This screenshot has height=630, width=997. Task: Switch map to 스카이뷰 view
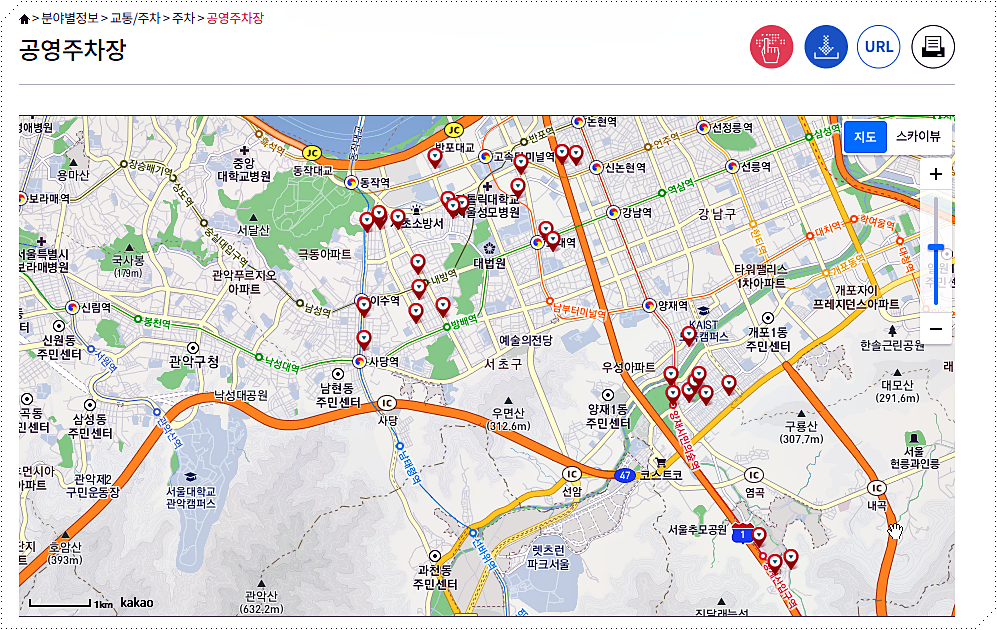[918, 137]
